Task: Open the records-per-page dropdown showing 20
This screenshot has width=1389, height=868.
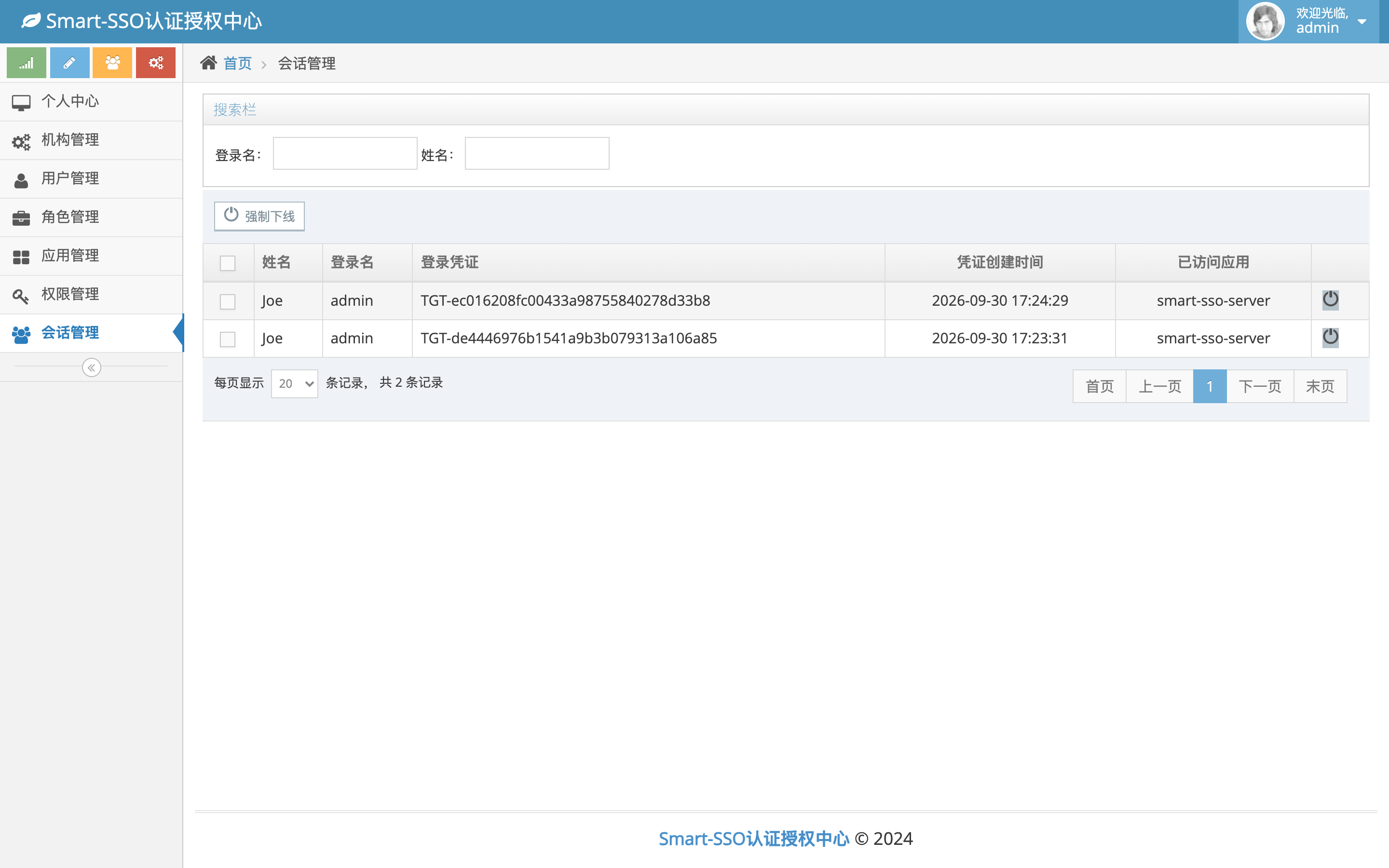Action: tap(295, 383)
